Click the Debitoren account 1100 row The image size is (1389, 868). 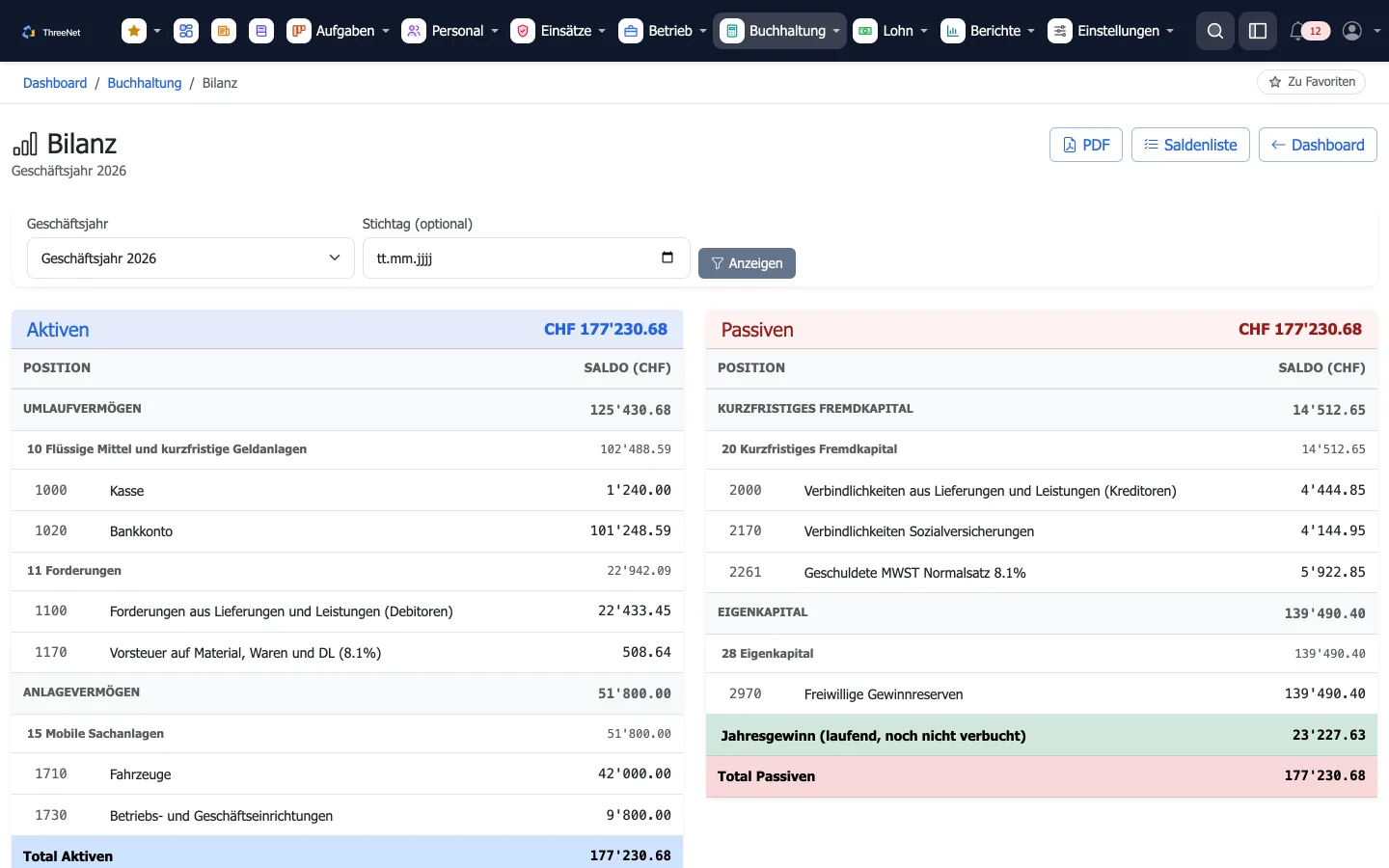point(347,611)
